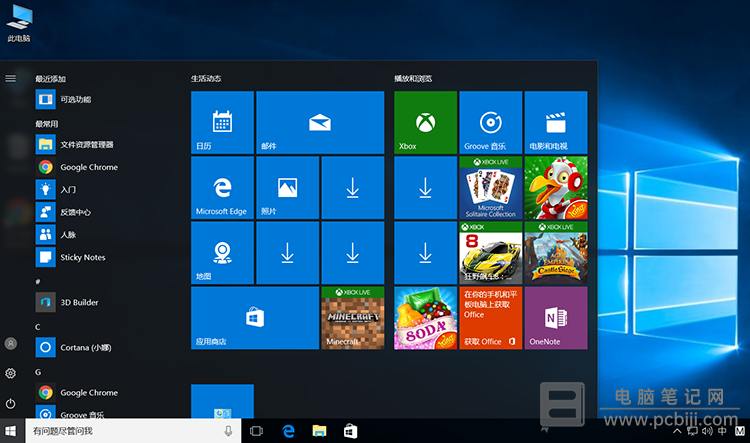Click the download tile right of Photos
The image size is (750, 443).
pos(353,188)
